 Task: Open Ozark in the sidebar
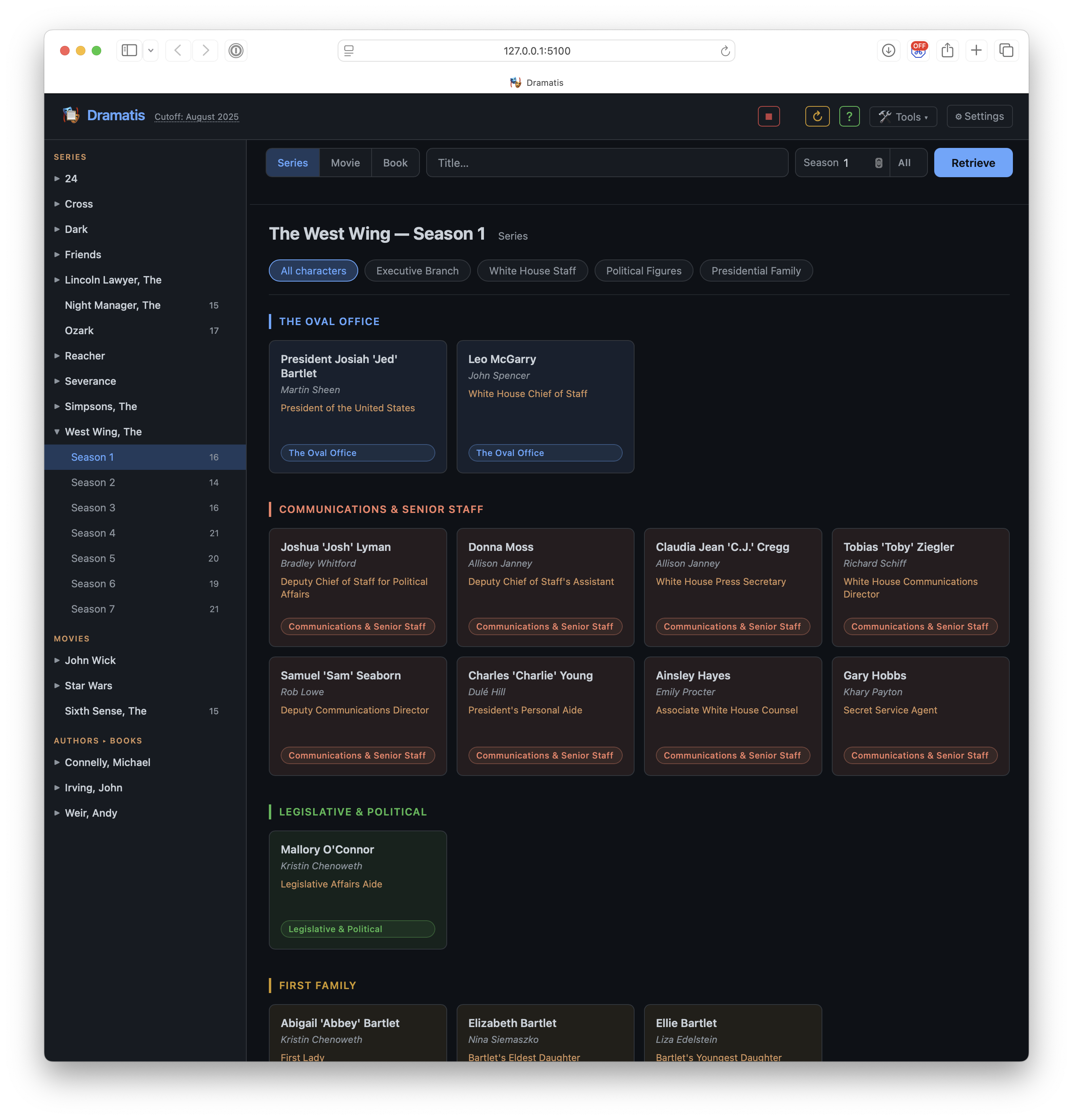(x=145, y=330)
